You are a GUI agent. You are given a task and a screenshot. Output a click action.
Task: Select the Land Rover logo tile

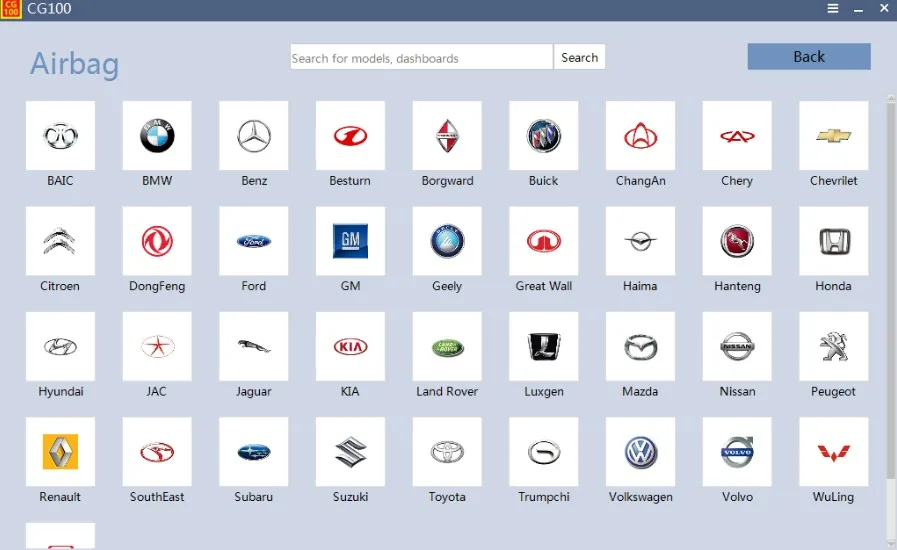click(447, 346)
